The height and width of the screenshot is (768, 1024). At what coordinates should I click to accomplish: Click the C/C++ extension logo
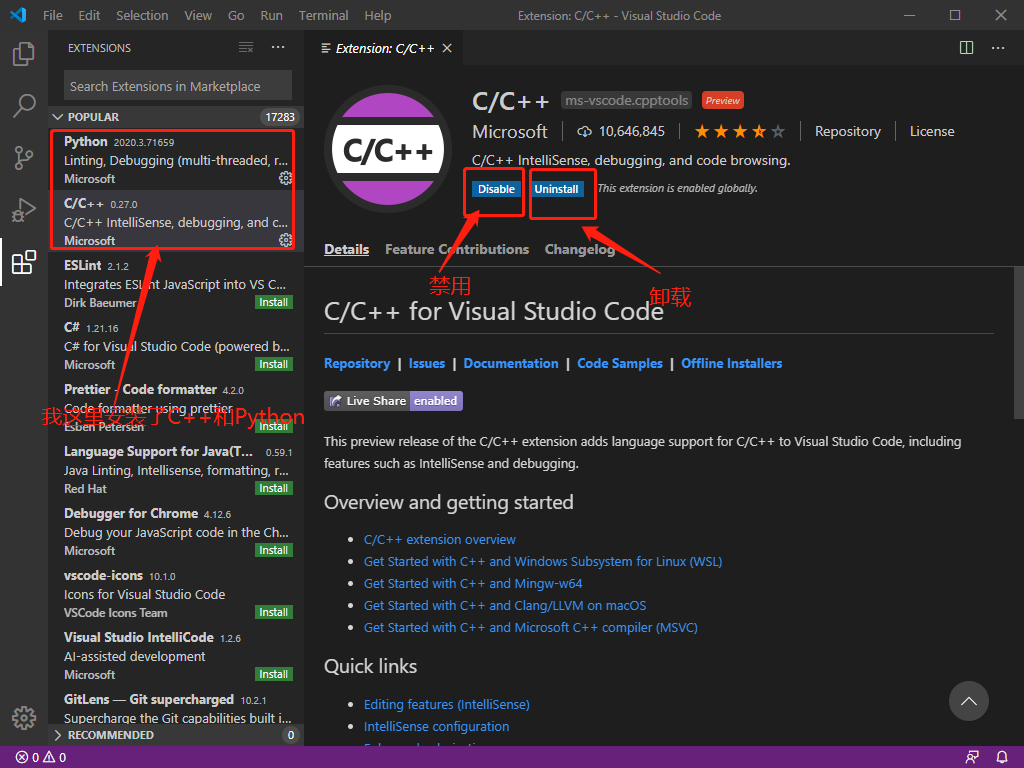point(388,149)
